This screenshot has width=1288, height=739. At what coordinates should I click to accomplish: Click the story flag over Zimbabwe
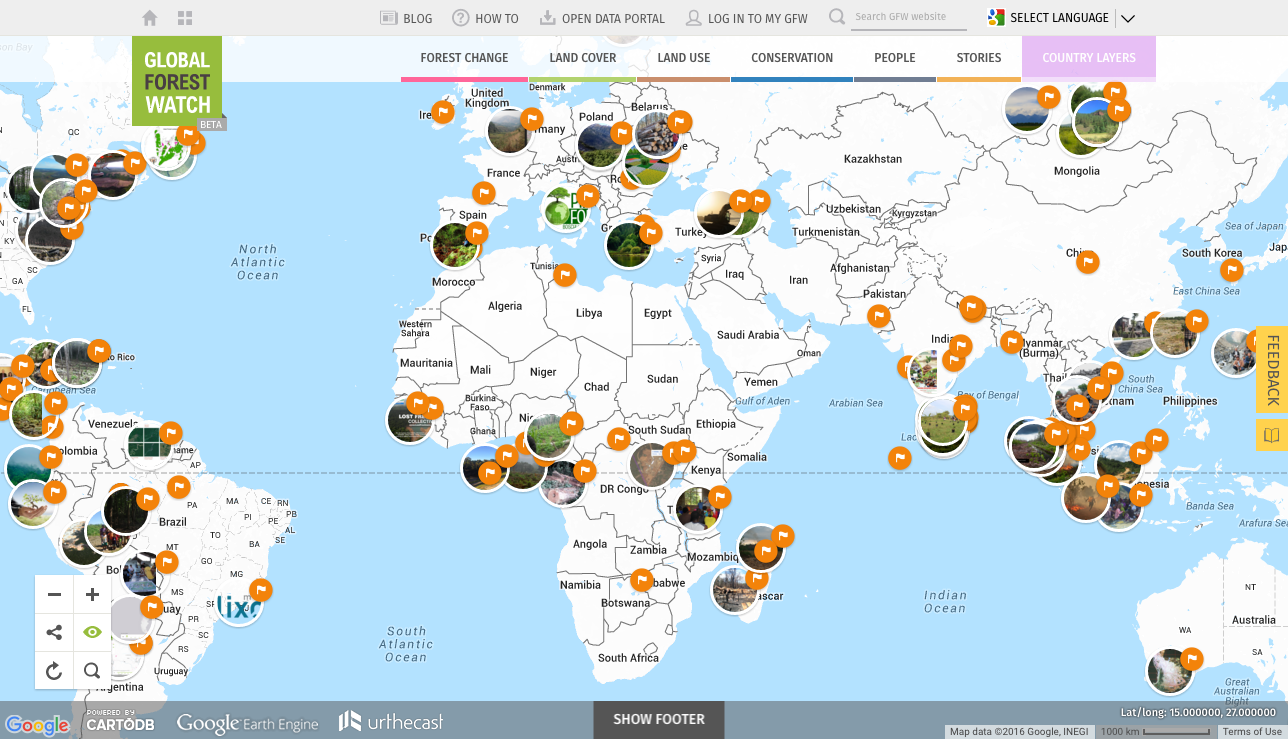coord(641,580)
